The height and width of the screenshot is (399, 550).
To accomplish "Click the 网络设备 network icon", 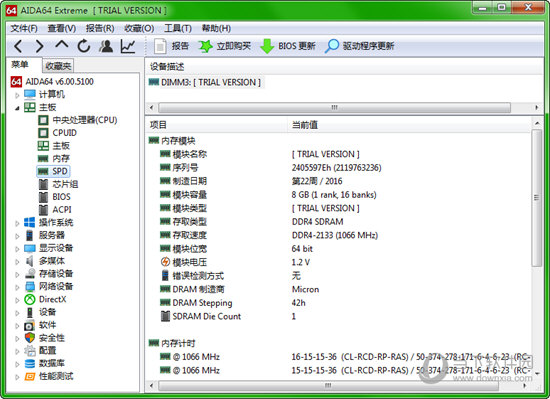I will pos(29,286).
